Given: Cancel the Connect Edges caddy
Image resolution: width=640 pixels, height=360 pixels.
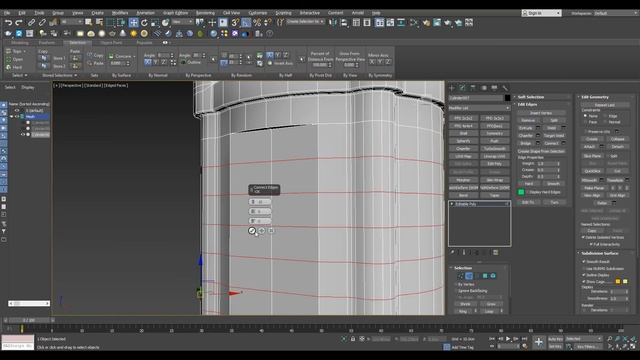Looking at the screenshot, I should click(271, 231).
